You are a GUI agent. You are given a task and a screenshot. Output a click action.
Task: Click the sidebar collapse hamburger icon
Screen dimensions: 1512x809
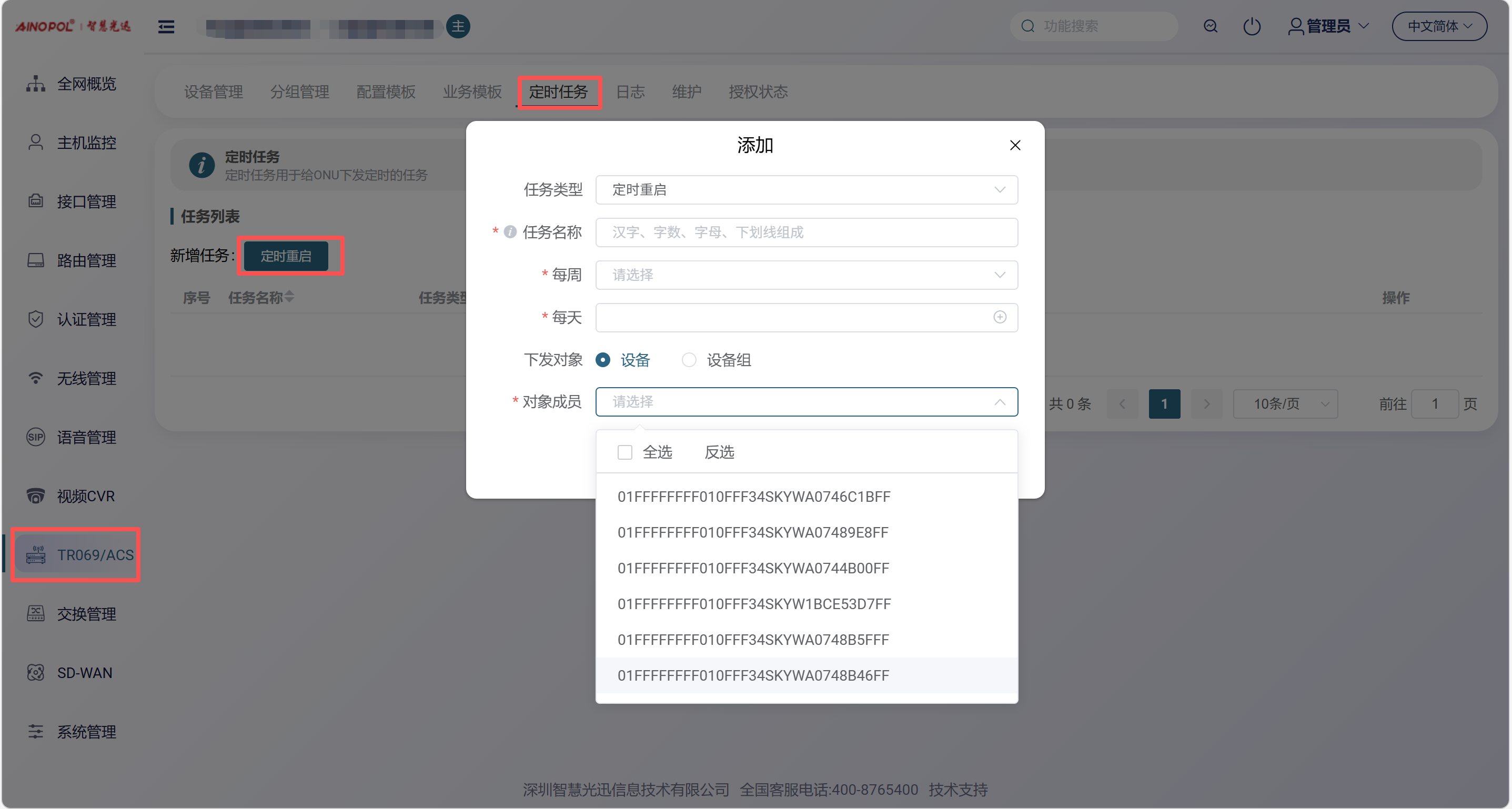[166, 26]
